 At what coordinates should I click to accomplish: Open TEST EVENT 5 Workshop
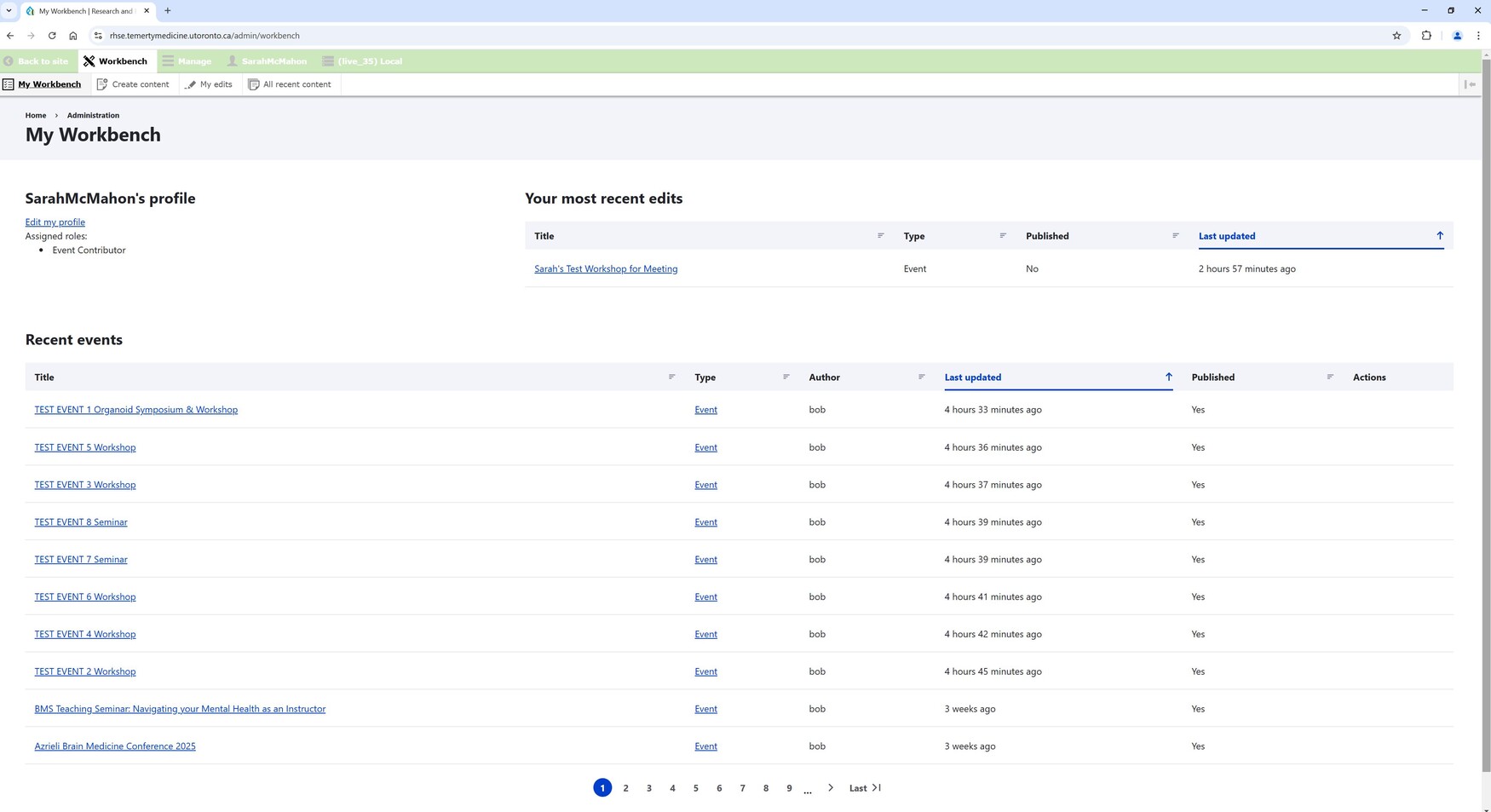point(85,447)
